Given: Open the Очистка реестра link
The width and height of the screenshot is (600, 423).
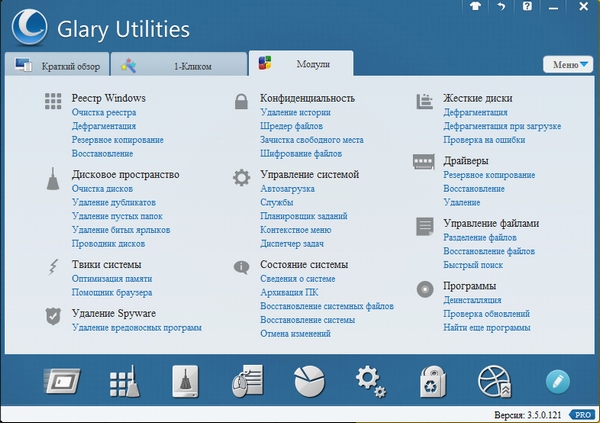Looking at the screenshot, I should pos(104,114).
